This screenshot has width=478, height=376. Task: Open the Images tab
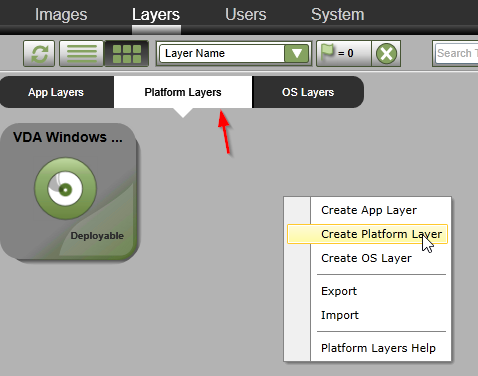(61, 15)
